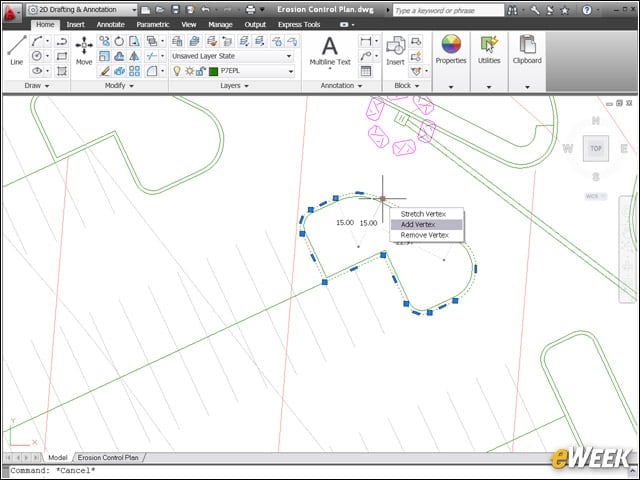Click the Insert block tool
The image size is (640, 480).
click(x=395, y=51)
